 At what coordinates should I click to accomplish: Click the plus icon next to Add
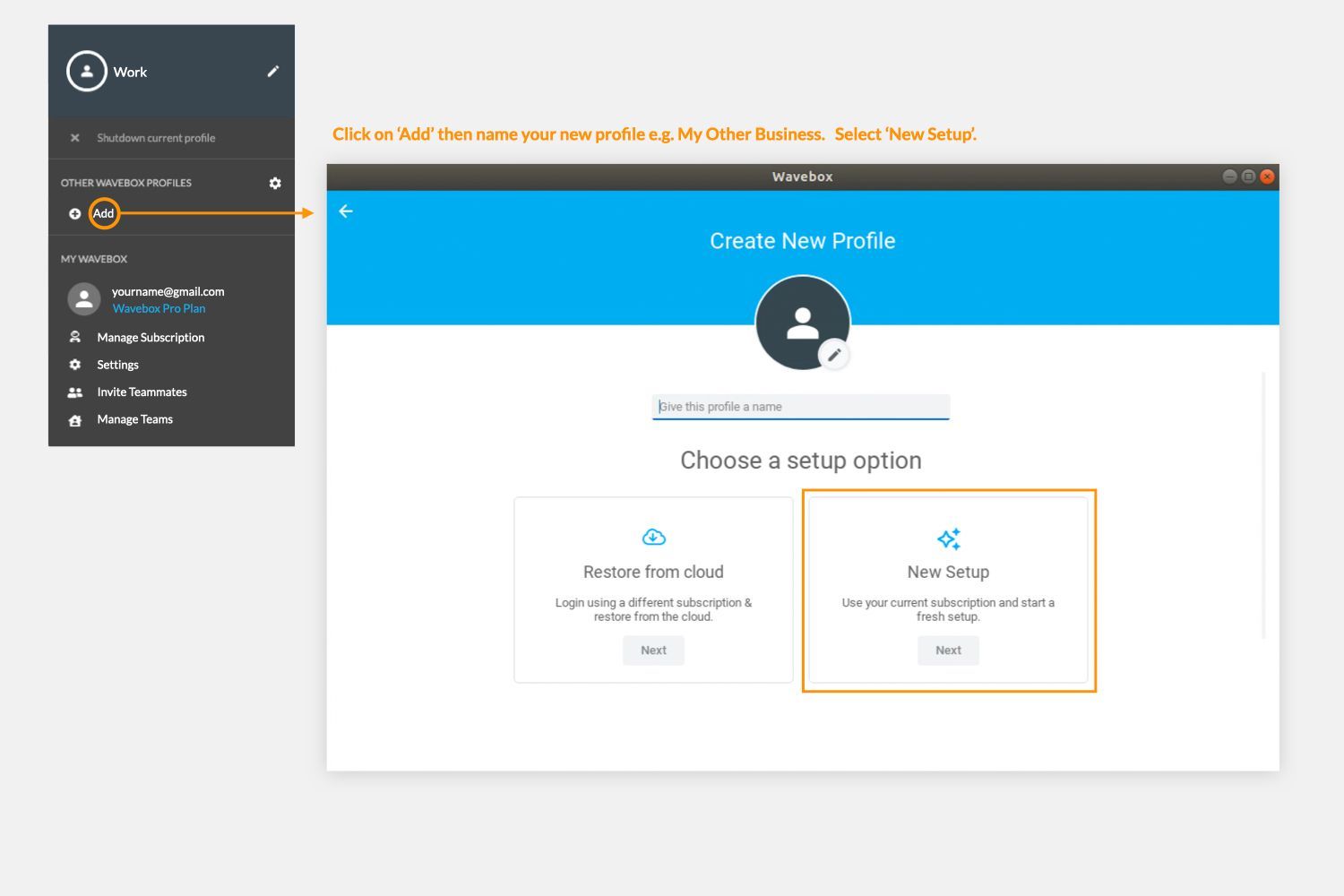tap(75, 214)
